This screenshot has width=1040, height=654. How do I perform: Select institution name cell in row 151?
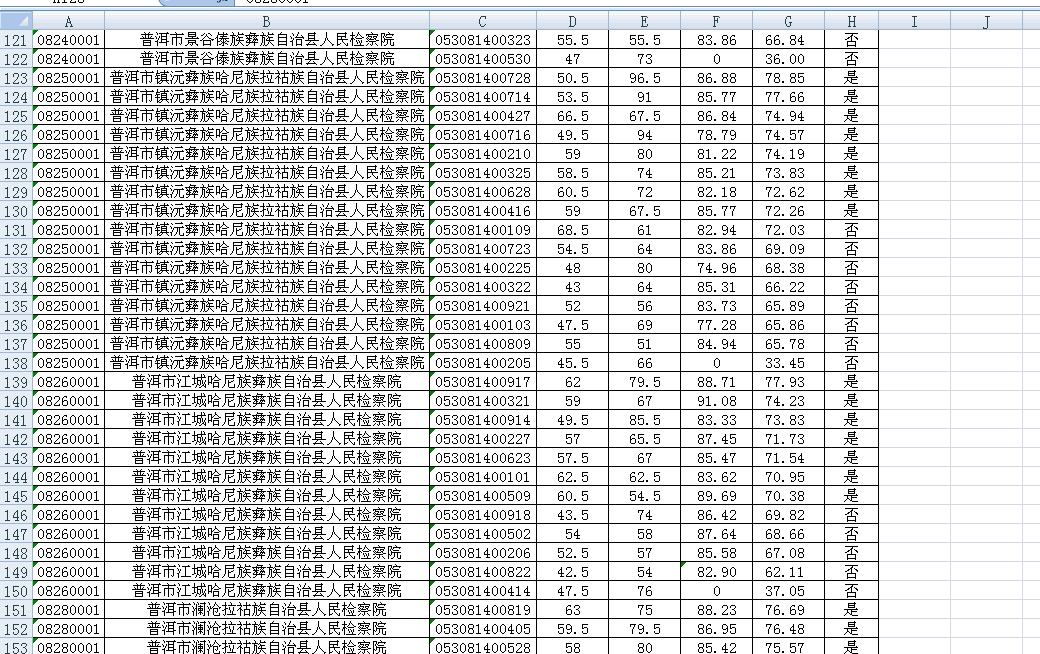[266, 610]
